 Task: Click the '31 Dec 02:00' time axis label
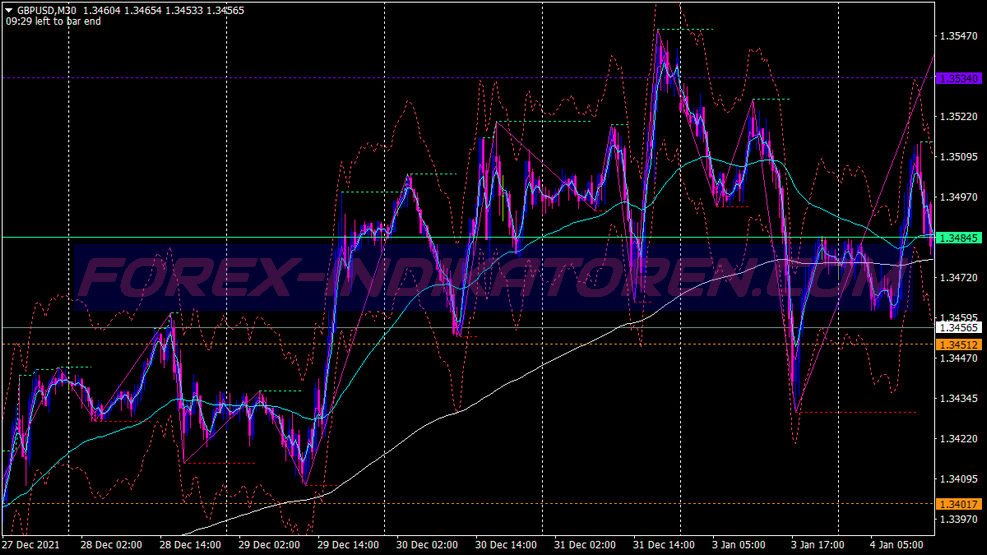point(585,545)
